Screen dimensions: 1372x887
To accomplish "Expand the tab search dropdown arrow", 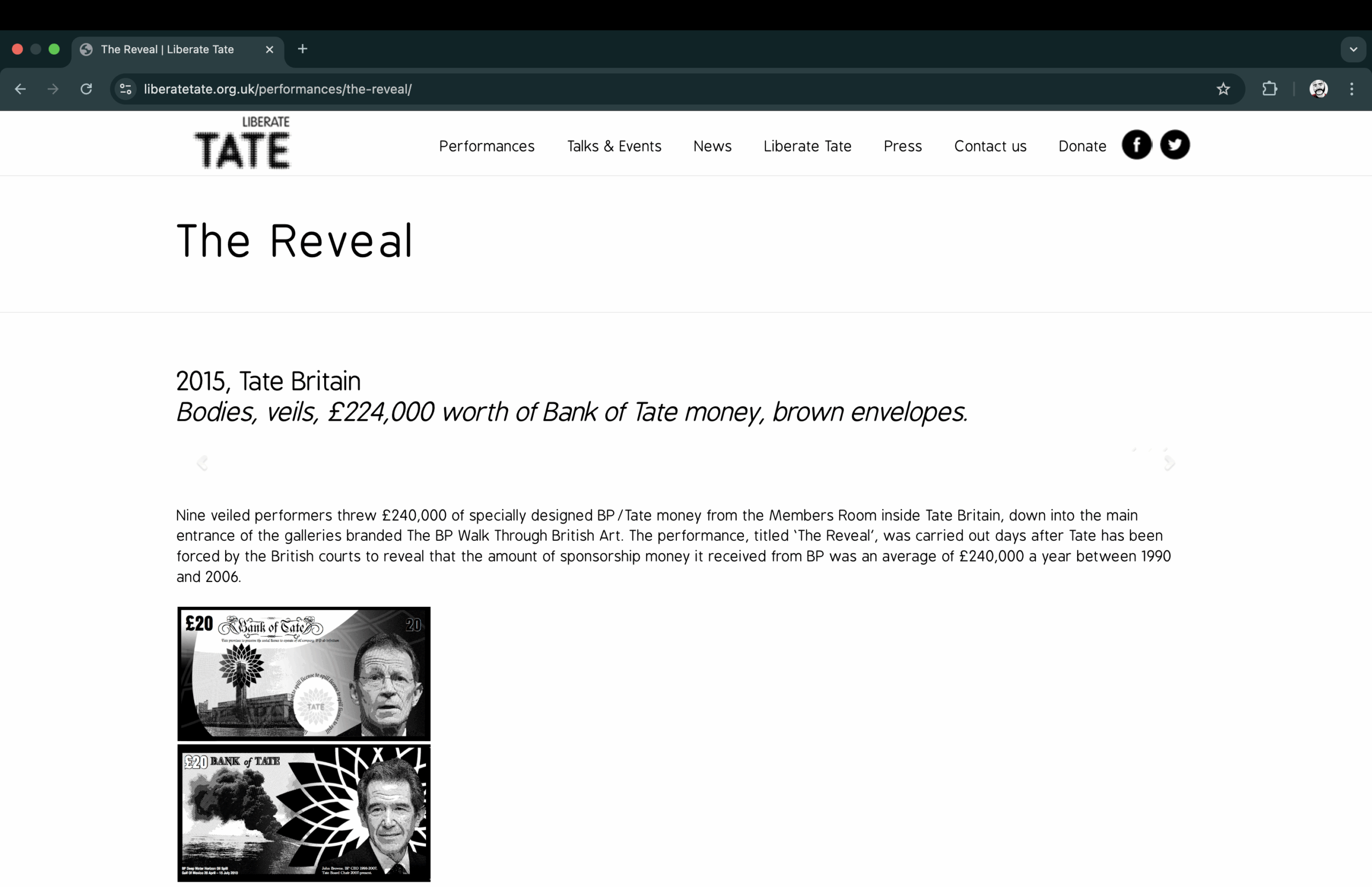I will (1353, 49).
